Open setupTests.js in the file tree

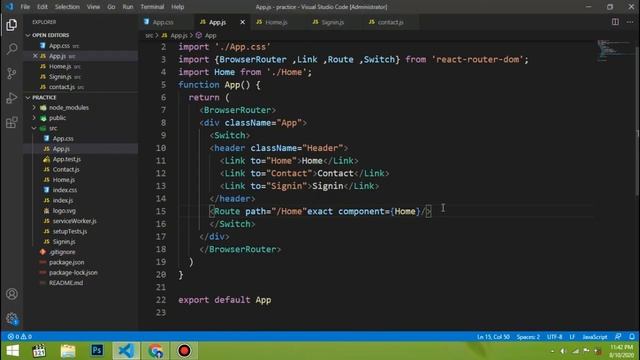(x=70, y=231)
